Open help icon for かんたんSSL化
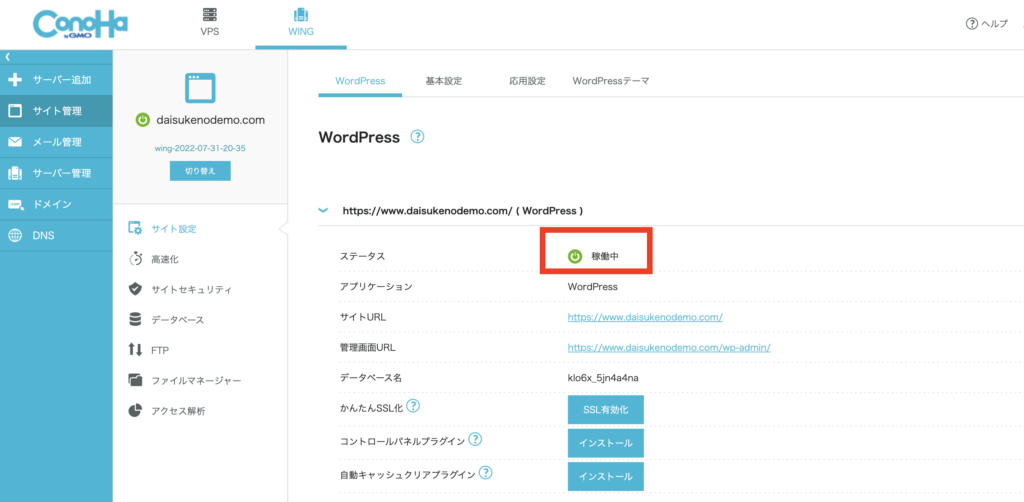 413,406
